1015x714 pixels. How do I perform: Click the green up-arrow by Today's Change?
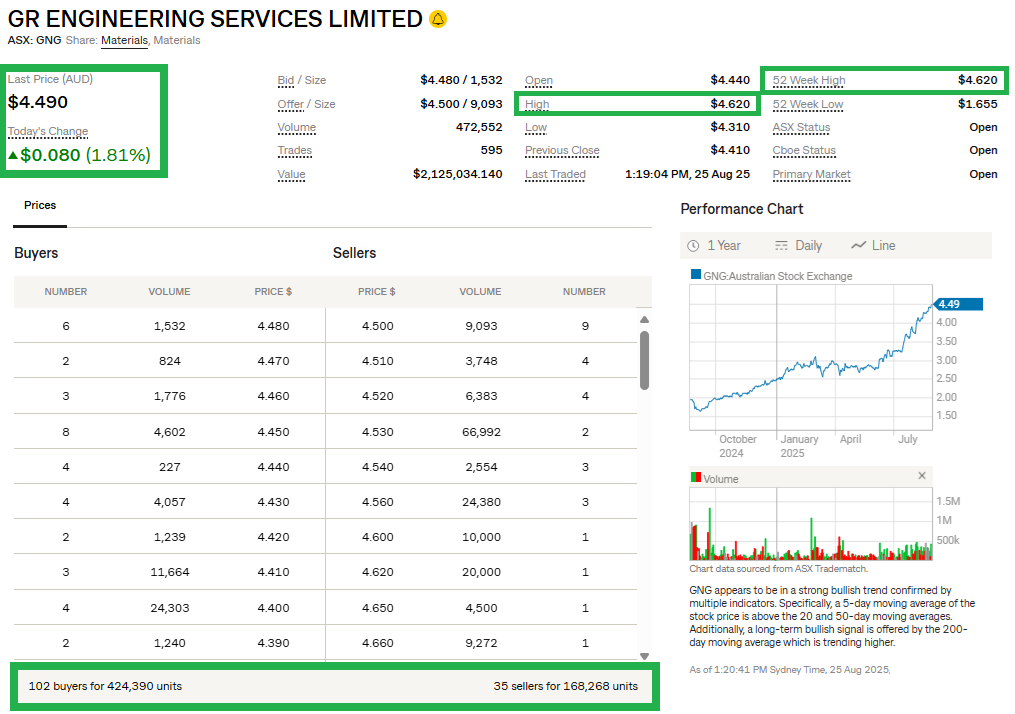tap(13, 155)
